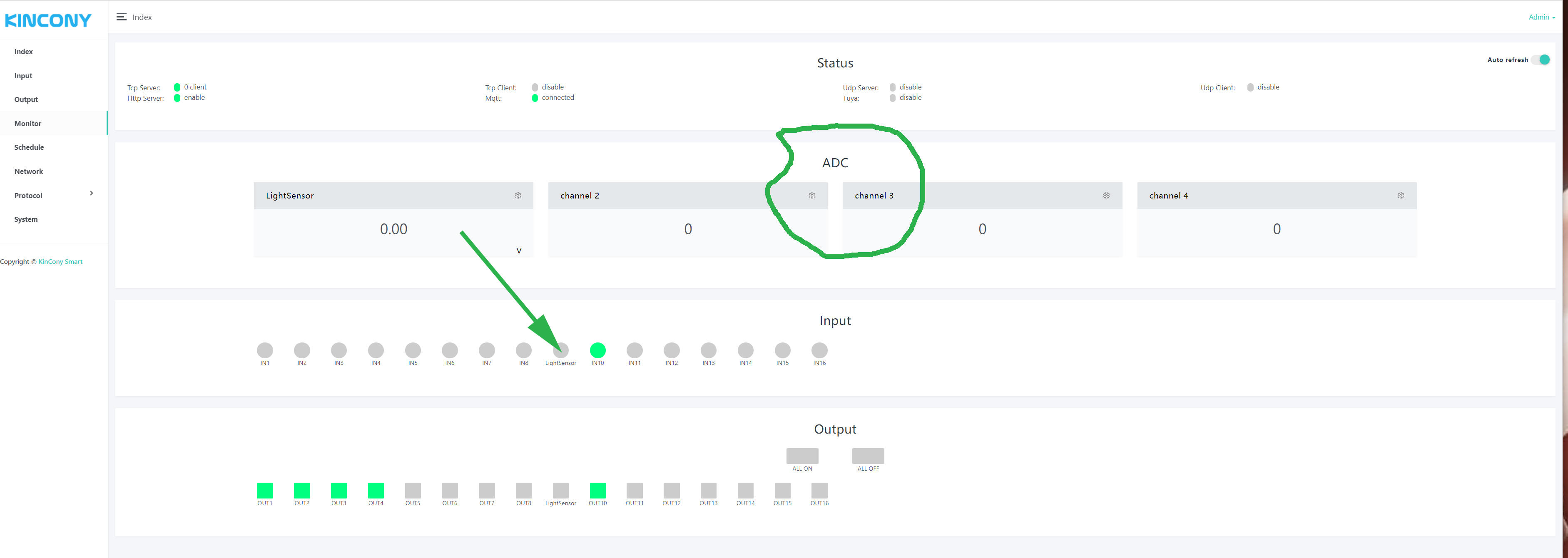Follow the KinCony Smart copyright link
Image resolution: width=1568 pixels, height=558 pixels.
click(x=60, y=262)
